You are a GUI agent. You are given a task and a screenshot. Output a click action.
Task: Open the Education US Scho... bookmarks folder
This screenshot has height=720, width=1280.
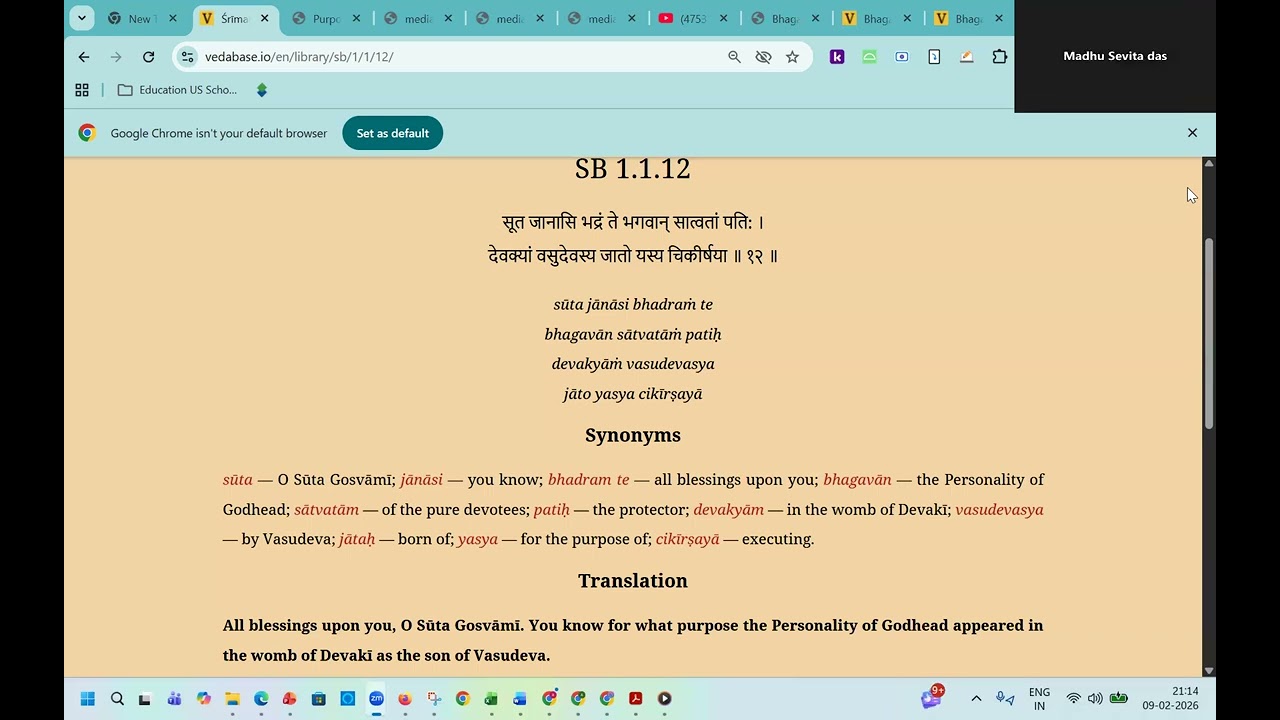(177, 90)
